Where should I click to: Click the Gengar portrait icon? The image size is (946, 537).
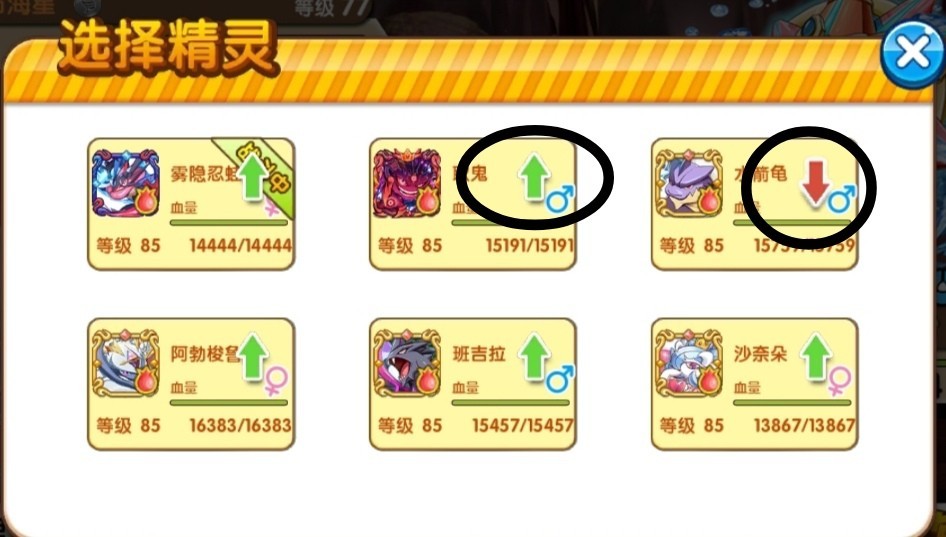click(x=407, y=183)
